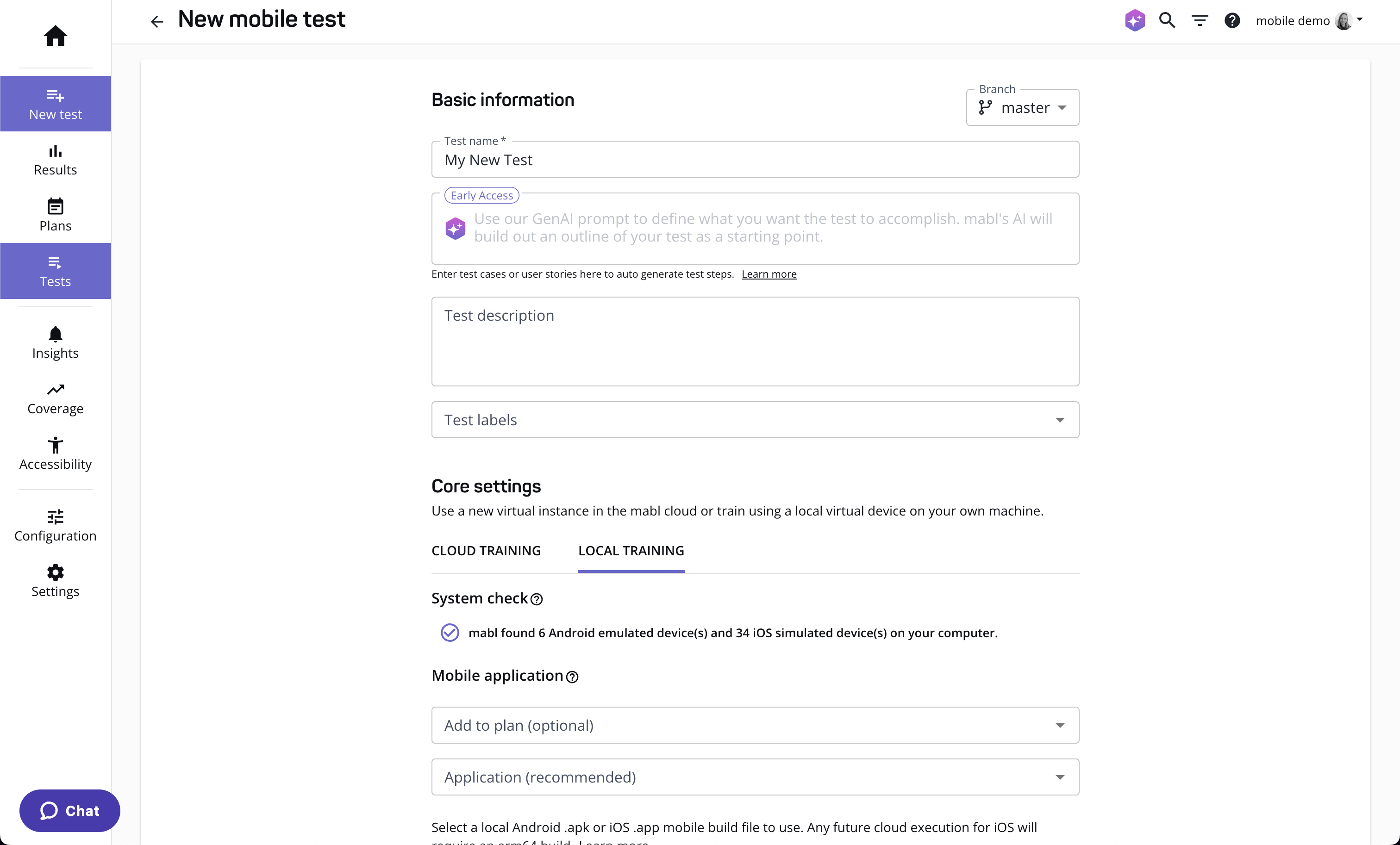Screen dimensions: 1400x845
Task: Follow the Learn more link under prompt
Action: pos(769,273)
